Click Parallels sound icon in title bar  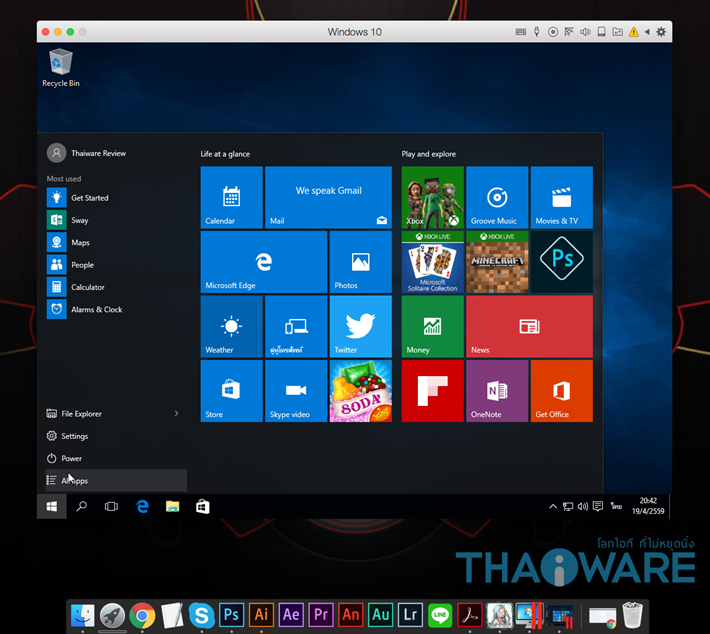(x=585, y=32)
